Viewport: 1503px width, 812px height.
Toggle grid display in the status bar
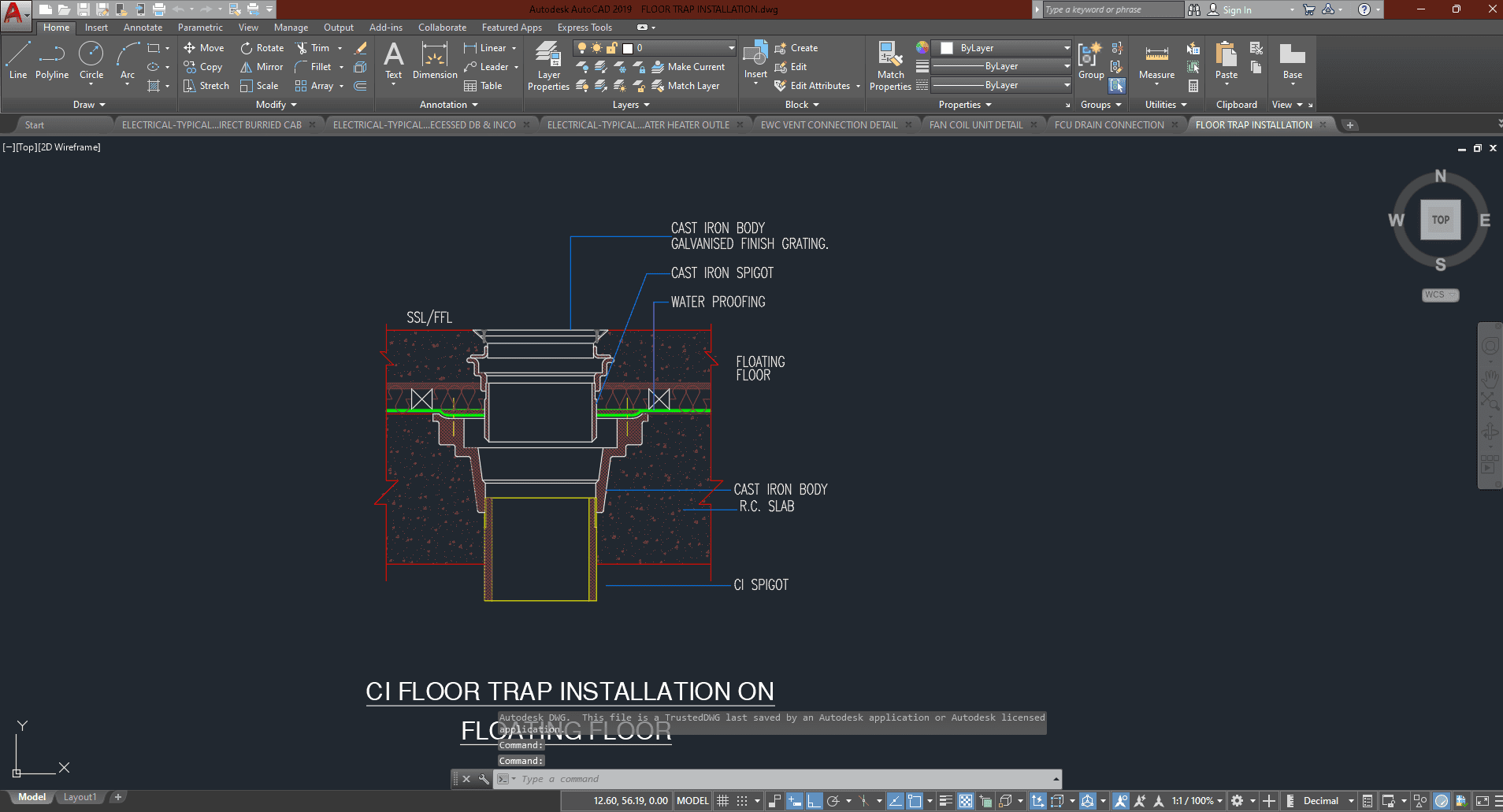722,800
